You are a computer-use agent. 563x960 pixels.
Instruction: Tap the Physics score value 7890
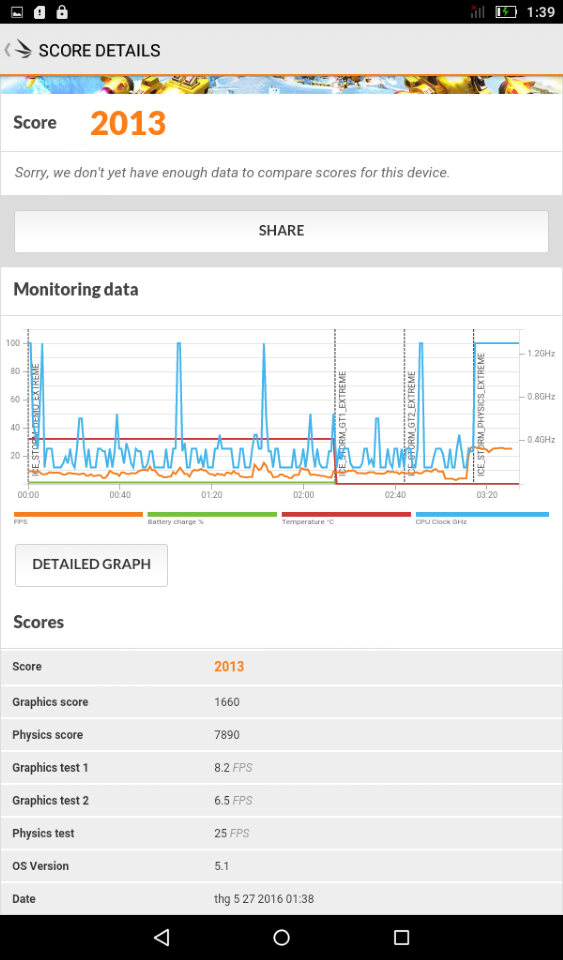227,735
